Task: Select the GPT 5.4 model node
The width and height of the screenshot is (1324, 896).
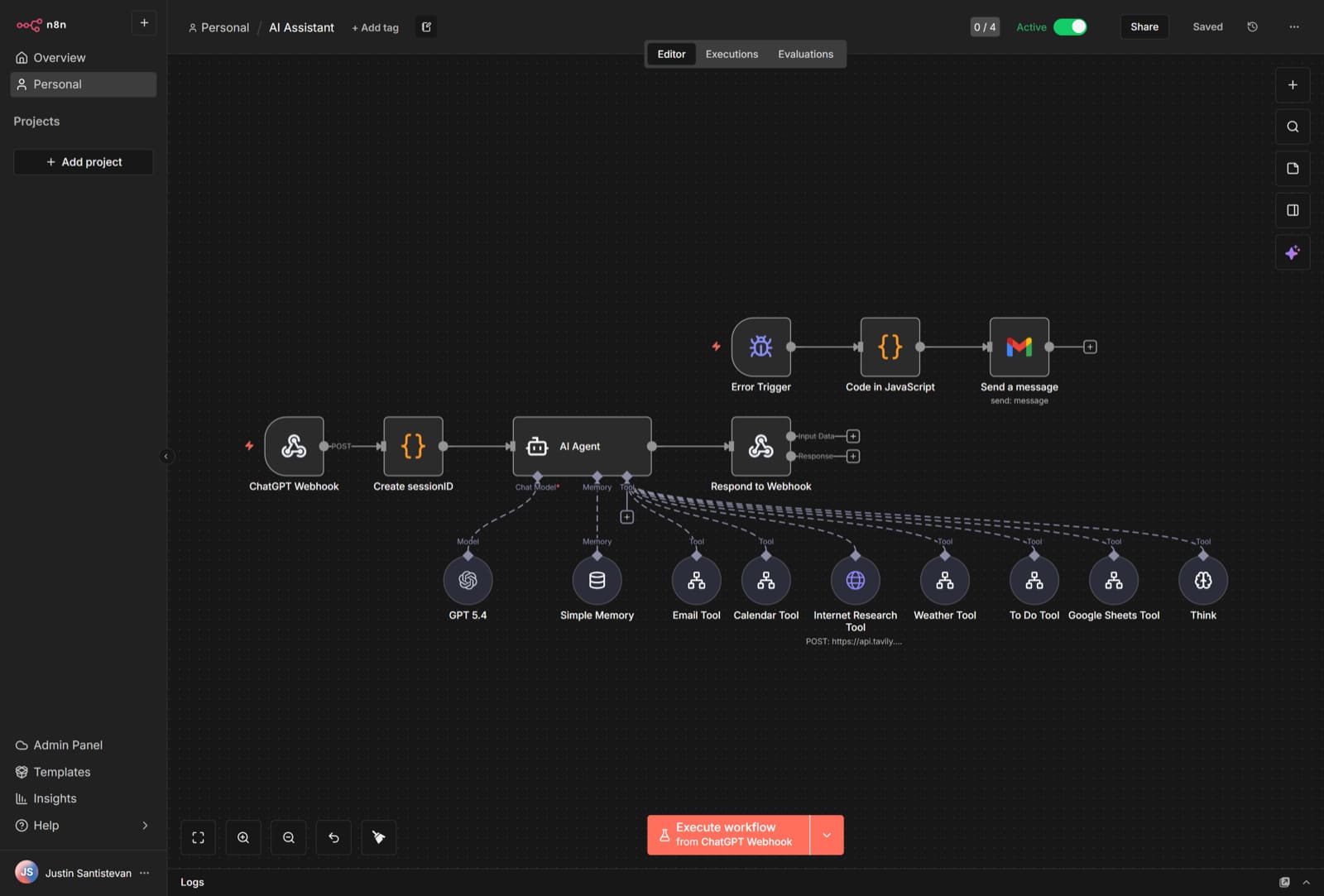Action: [x=468, y=580]
